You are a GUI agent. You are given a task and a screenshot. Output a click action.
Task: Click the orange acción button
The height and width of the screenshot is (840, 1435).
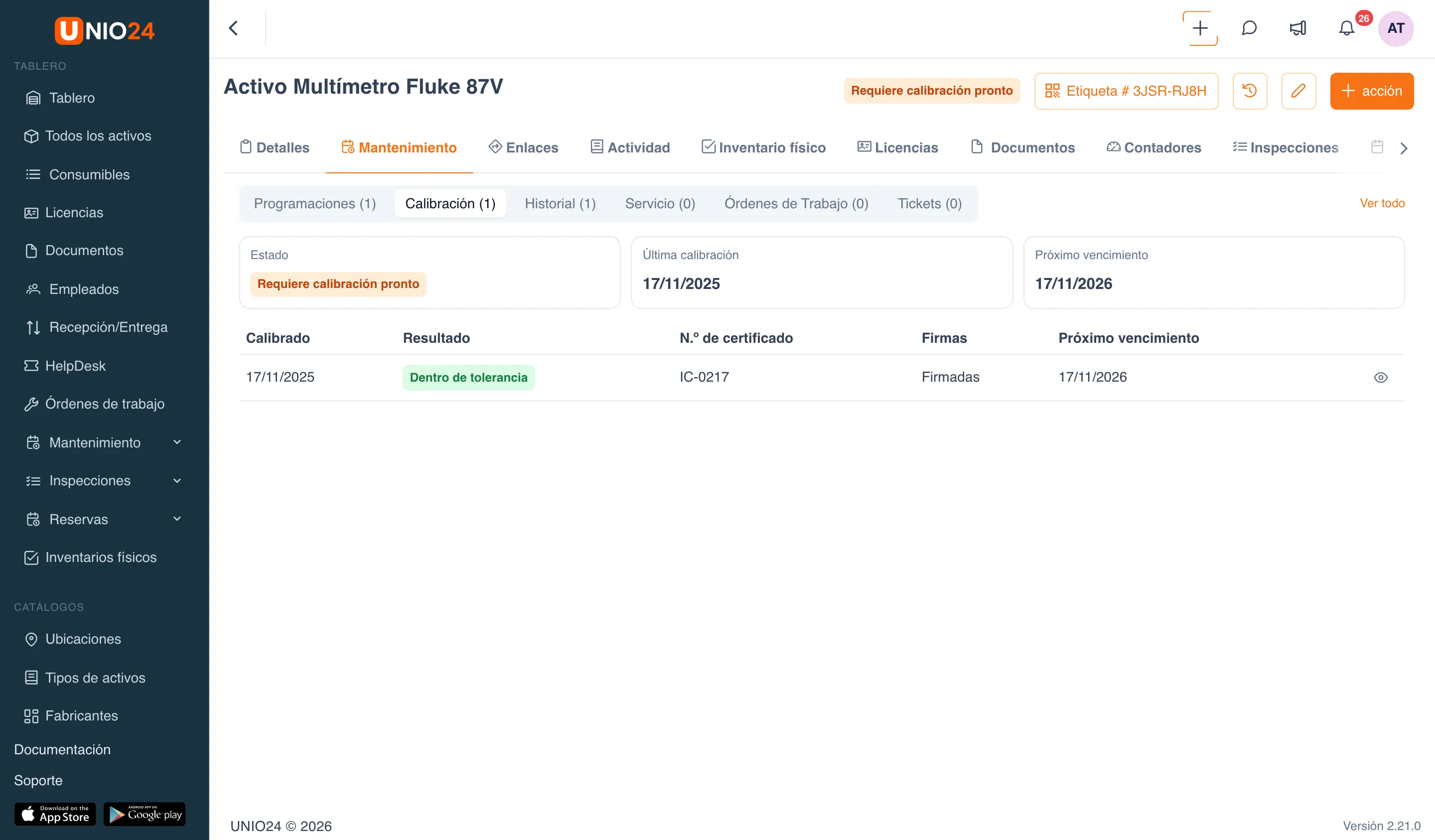pyautogui.click(x=1371, y=91)
